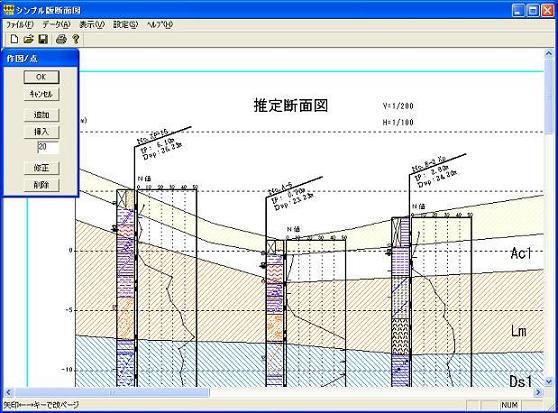Print the section drawing with printer icon

[62, 39]
